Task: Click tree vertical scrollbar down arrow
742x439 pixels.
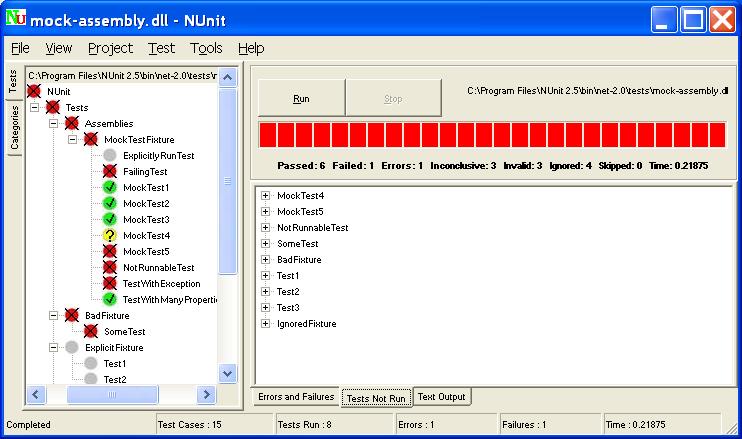Action: 228,374
